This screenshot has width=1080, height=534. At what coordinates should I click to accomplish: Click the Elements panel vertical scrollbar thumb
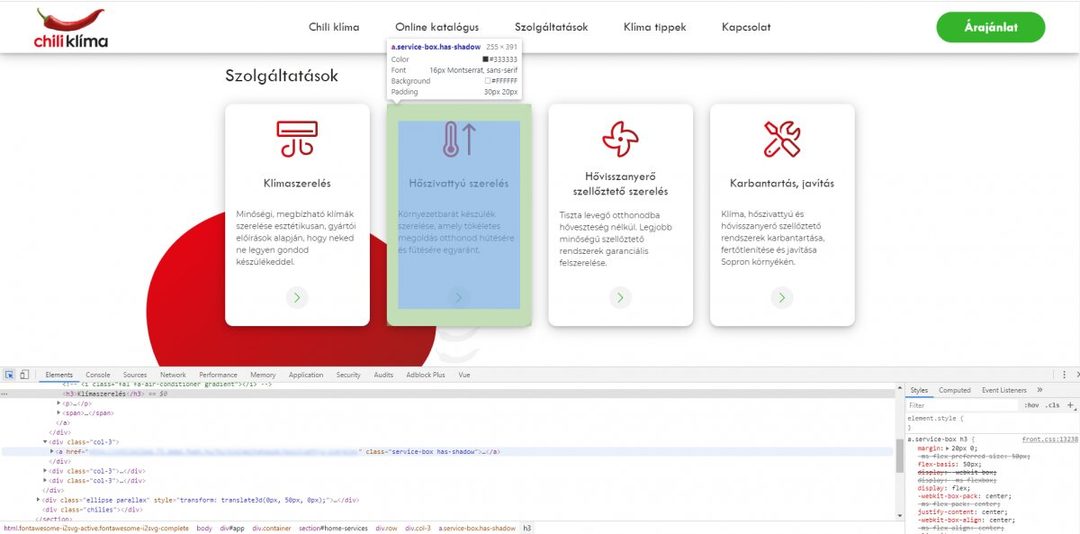900,457
